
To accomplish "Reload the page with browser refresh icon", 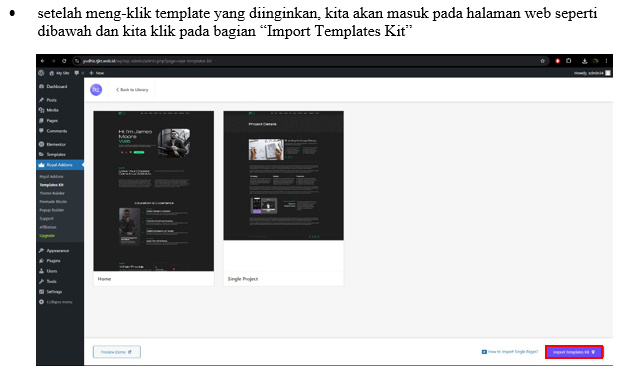I will (x=64, y=61).
